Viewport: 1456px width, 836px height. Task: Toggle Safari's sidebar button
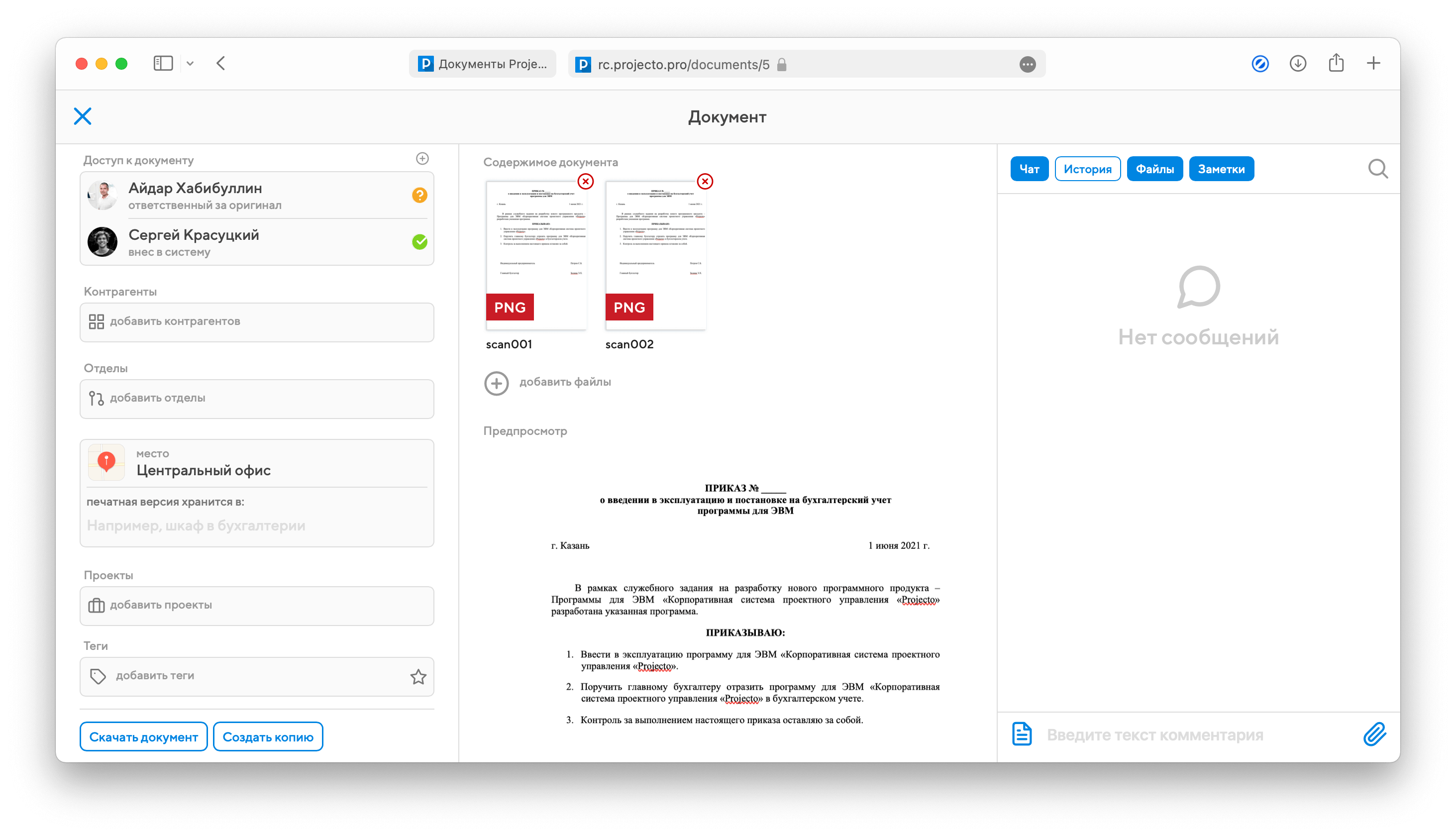pyautogui.click(x=163, y=63)
